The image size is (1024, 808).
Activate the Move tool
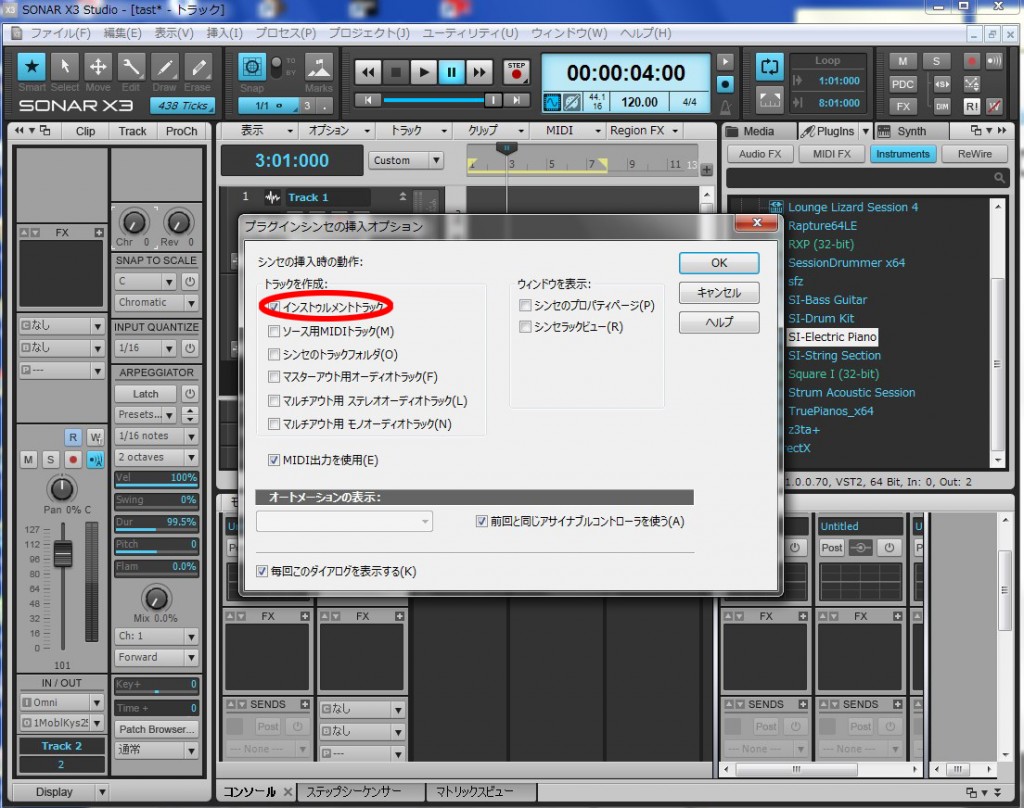pyautogui.click(x=98, y=67)
